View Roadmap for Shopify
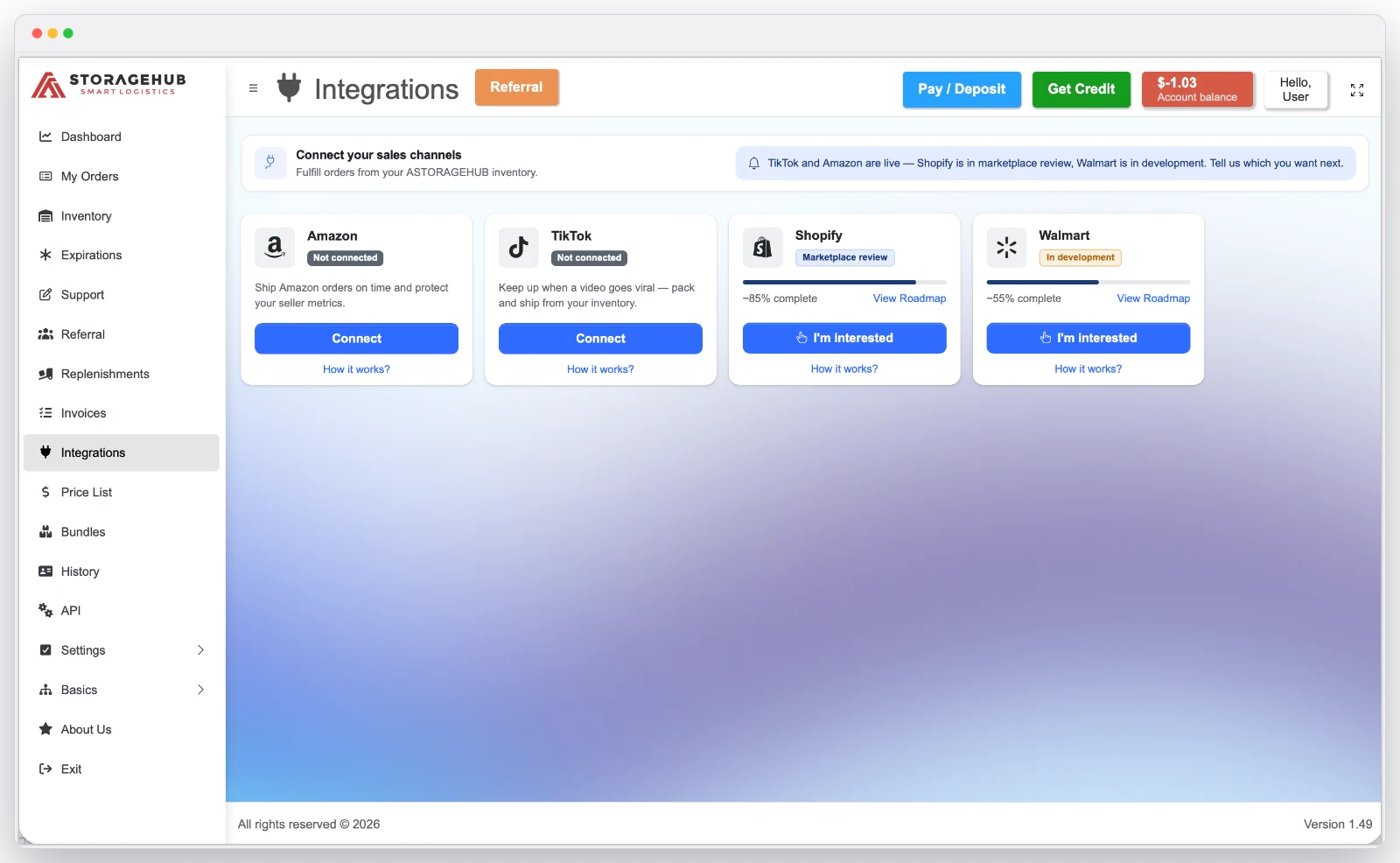The width and height of the screenshot is (1400, 863). pyautogui.click(x=910, y=298)
